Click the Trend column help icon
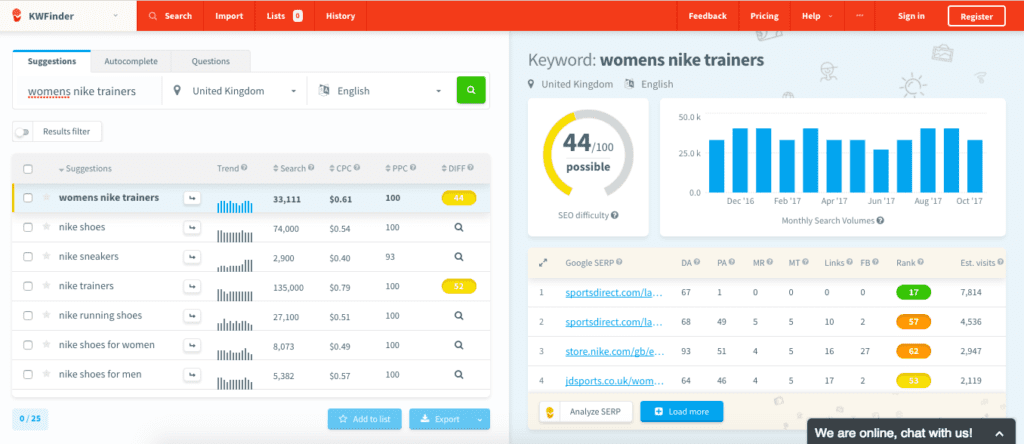Image resolution: width=1024 pixels, height=444 pixels. click(x=244, y=168)
